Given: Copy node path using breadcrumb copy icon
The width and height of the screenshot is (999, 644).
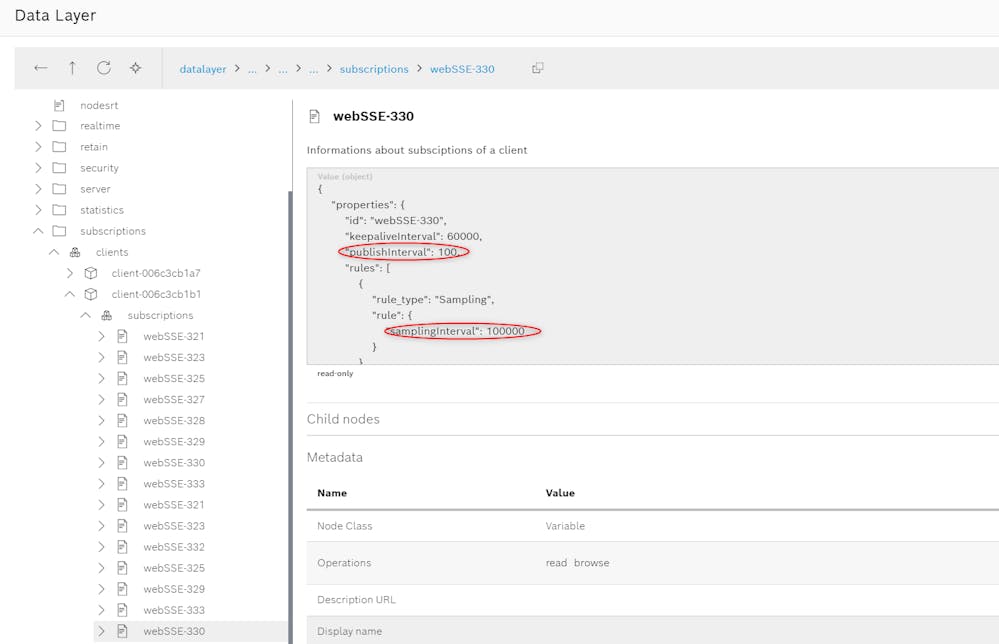Looking at the screenshot, I should pyautogui.click(x=538, y=68).
